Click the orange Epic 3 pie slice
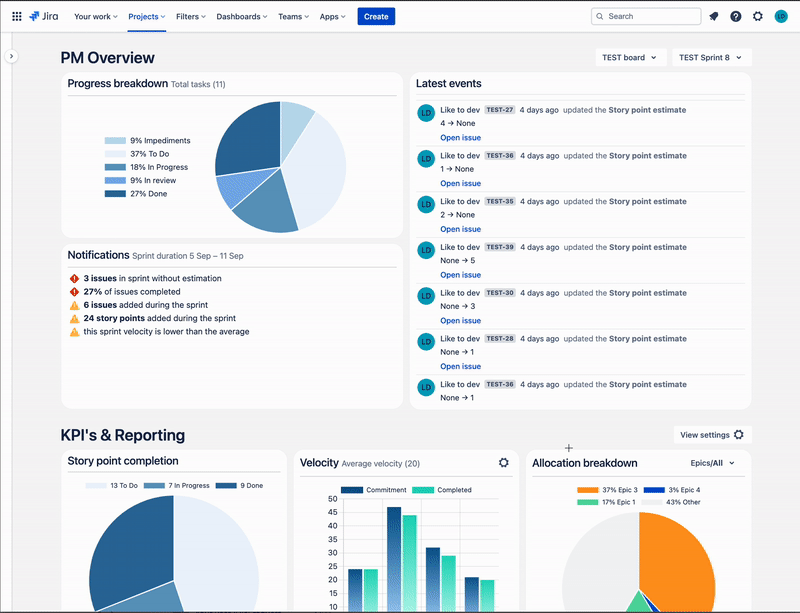This screenshot has width=800, height=613. (676, 561)
